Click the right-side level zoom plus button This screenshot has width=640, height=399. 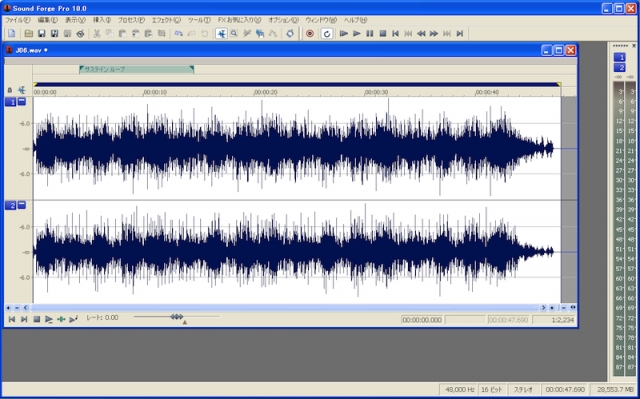click(552, 308)
